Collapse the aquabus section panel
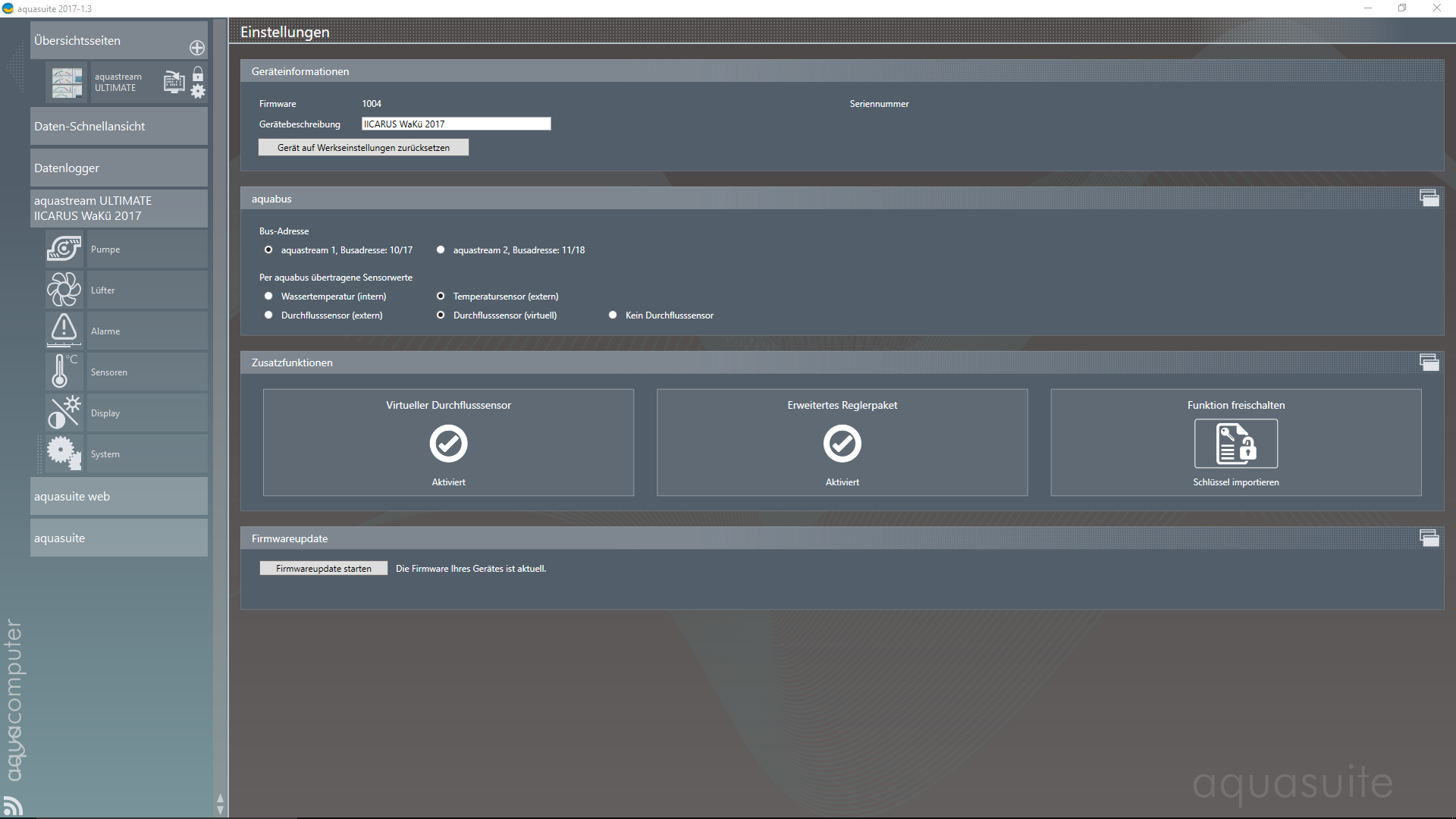The image size is (1456, 819). [x=1429, y=198]
